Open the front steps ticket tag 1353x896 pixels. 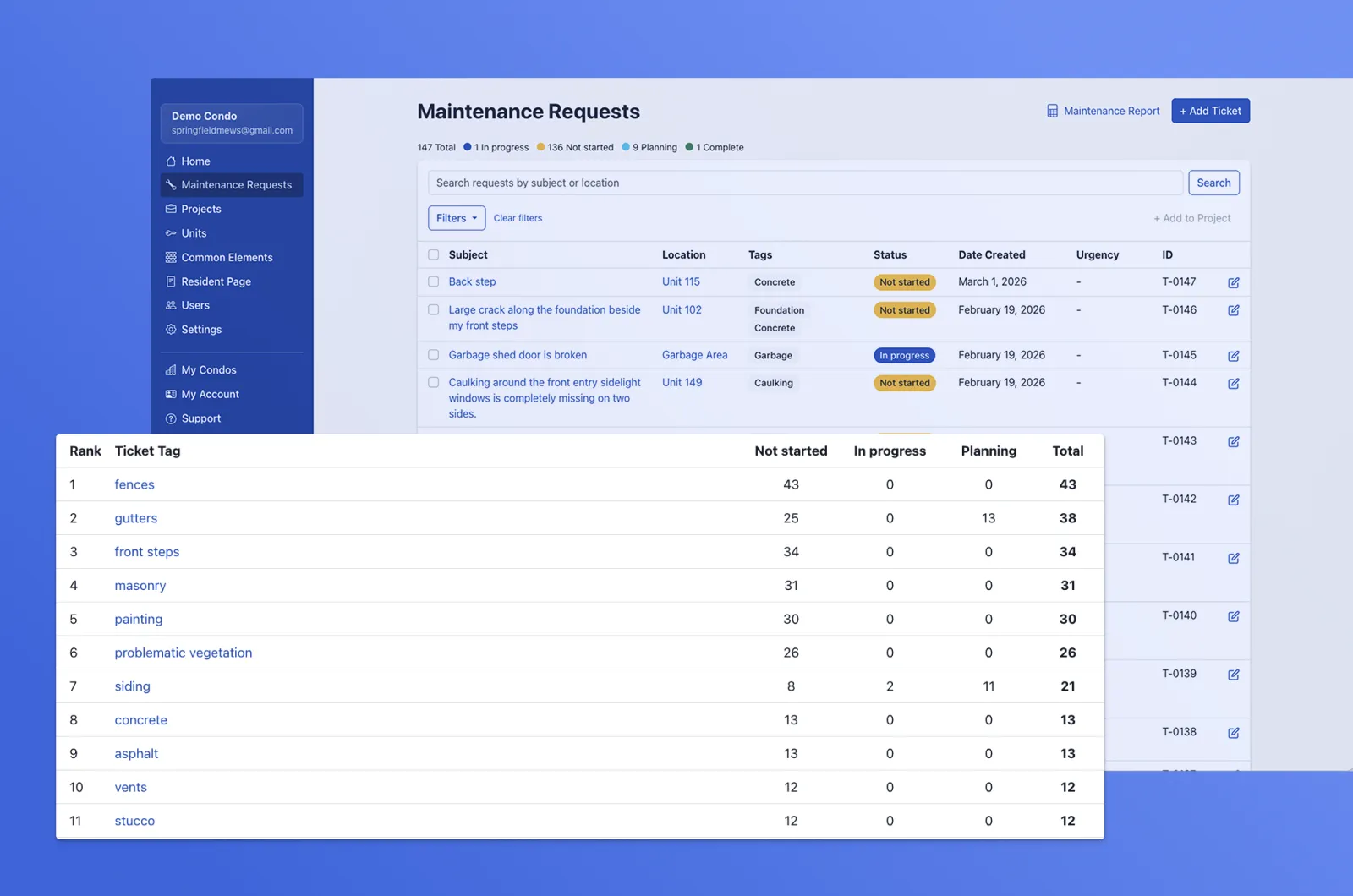click(147, 552)
